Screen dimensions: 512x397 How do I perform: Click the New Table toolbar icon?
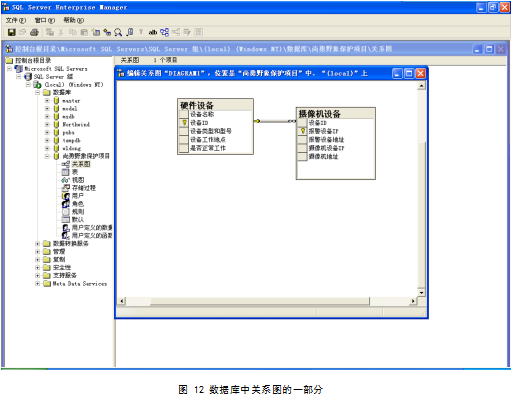tap(96, 32)
